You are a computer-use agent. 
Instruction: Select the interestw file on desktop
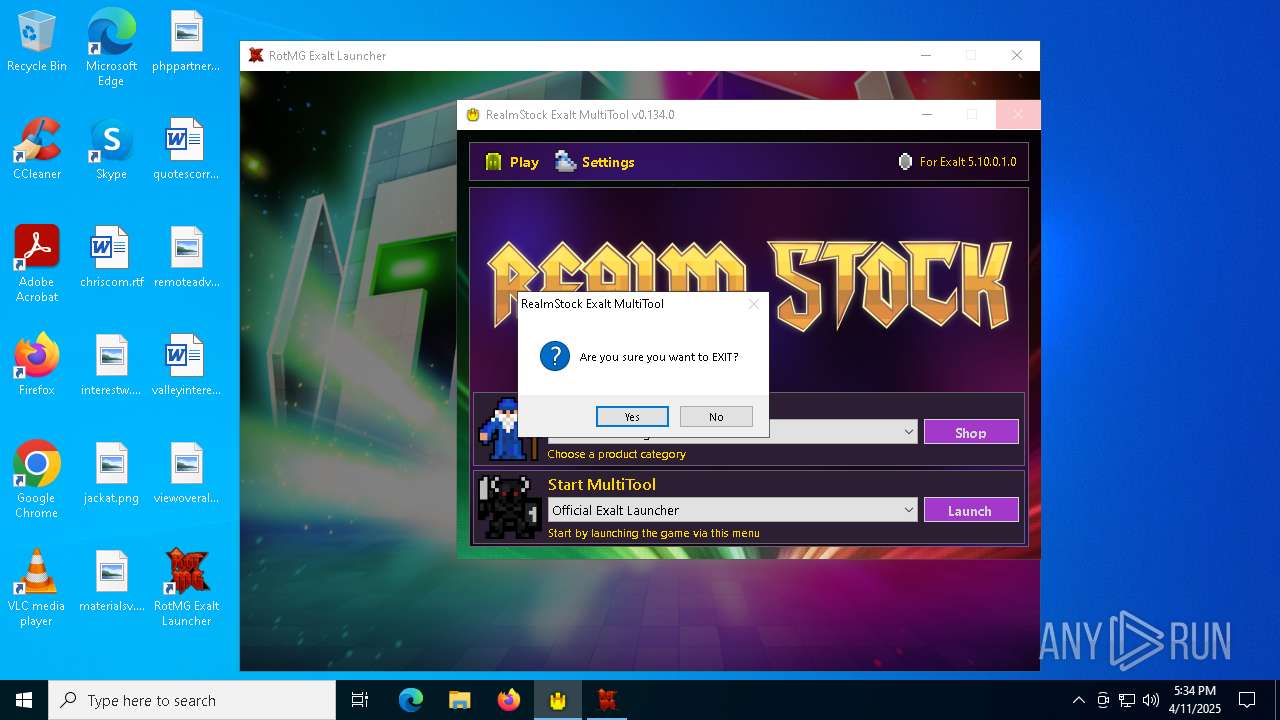(x=111, y=366)
